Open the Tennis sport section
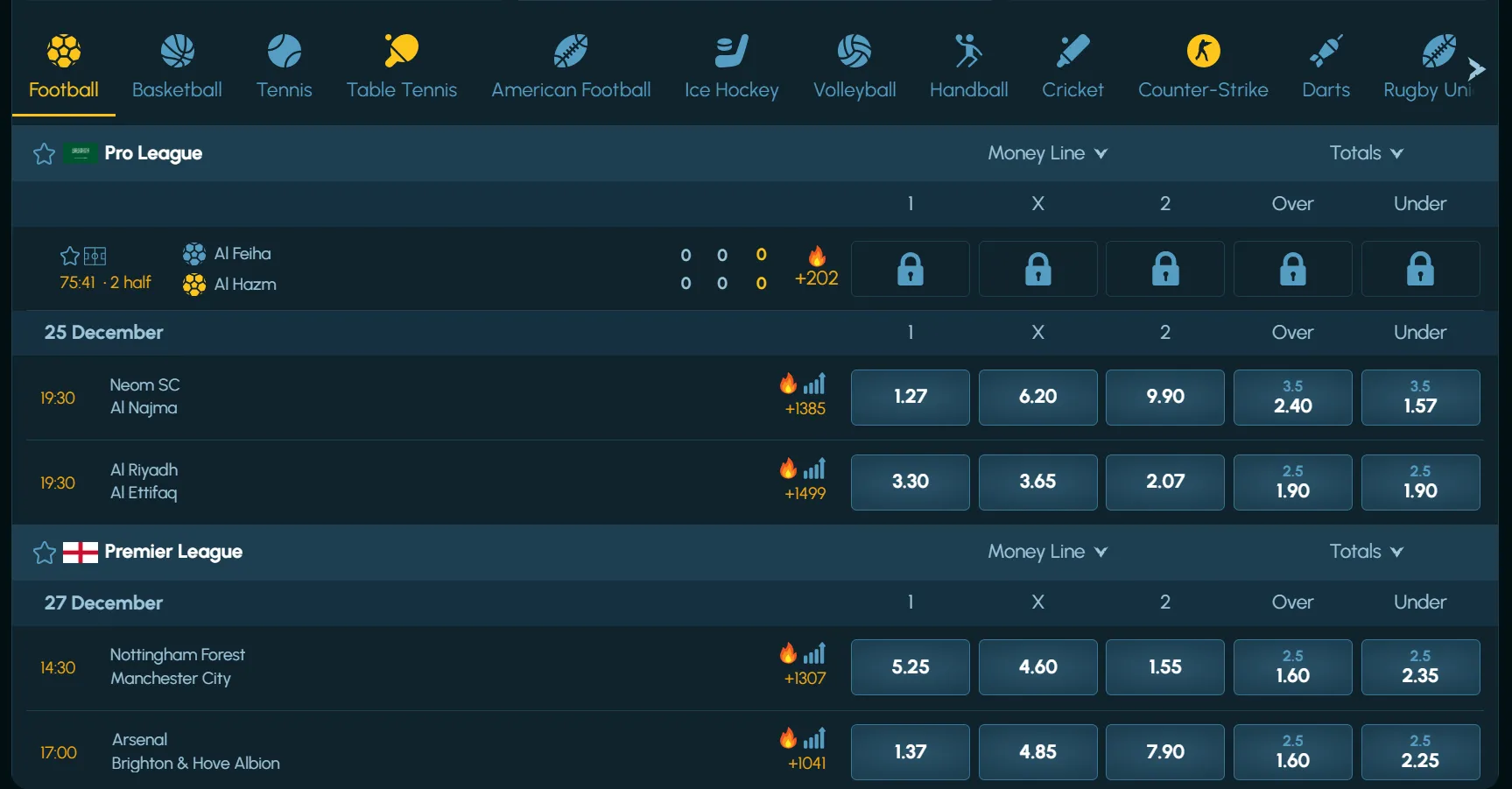The height and width of the screenshot is (789, 1512). click(284, 65)
